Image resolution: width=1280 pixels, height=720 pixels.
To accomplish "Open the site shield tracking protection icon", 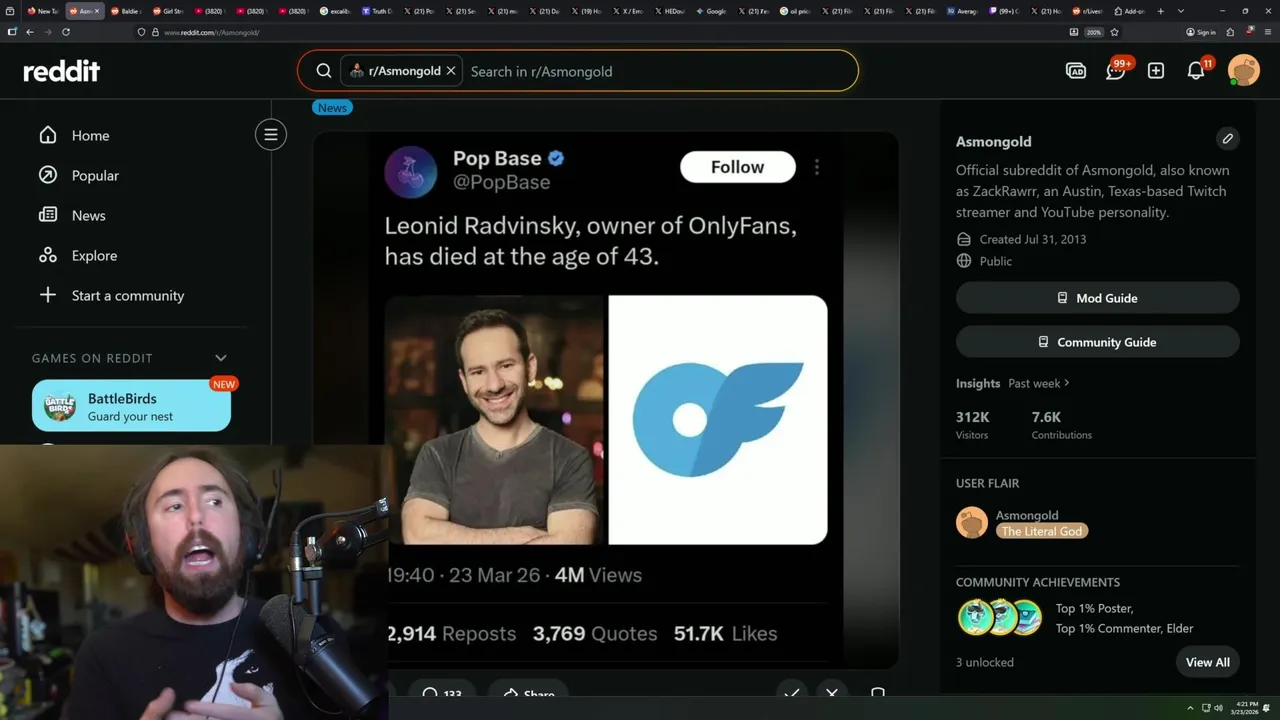I will coord(143,32).
